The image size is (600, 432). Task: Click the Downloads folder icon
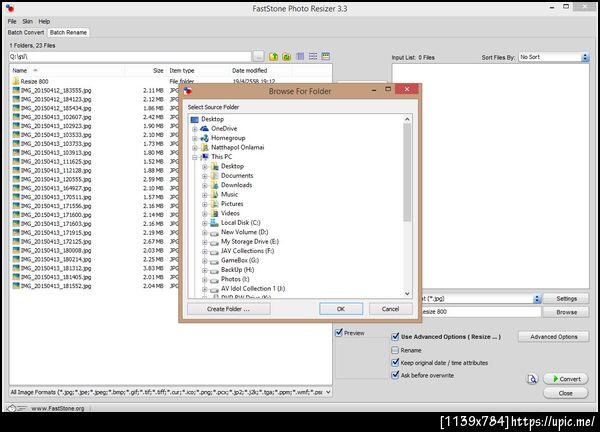[x=214, y=185]
